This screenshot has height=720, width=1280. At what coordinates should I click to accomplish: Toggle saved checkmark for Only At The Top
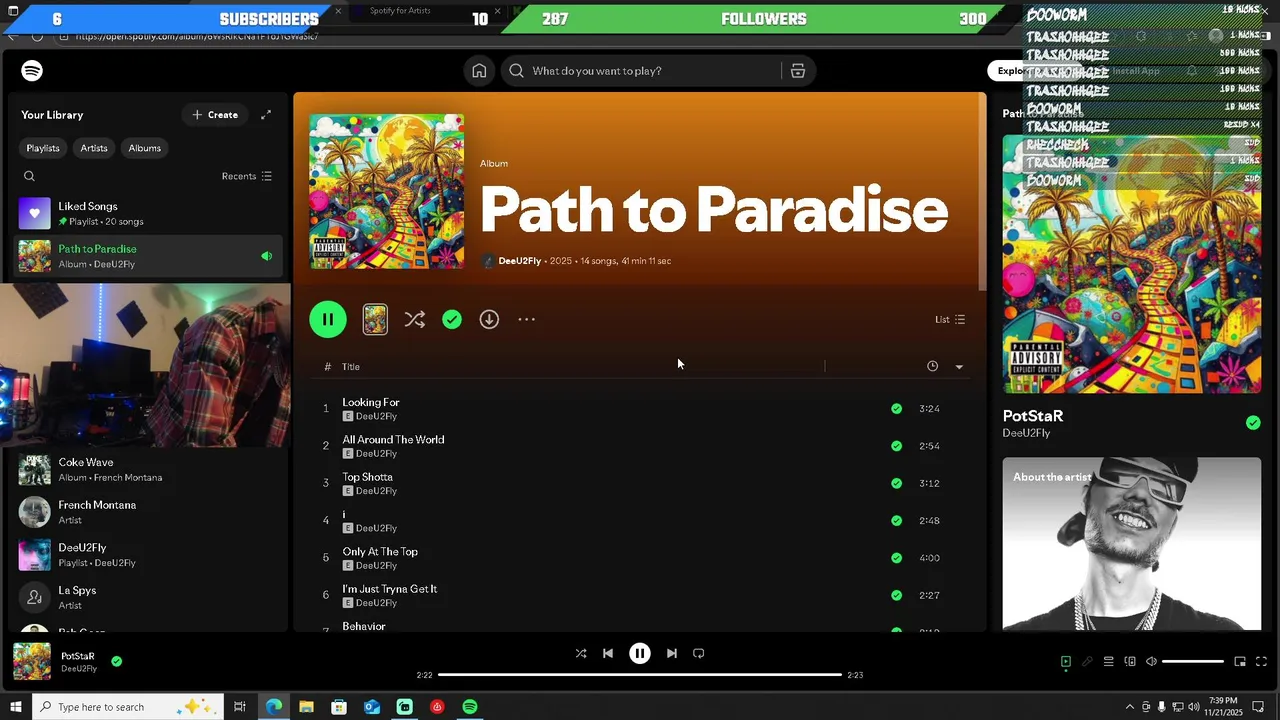tap(896, 558)
